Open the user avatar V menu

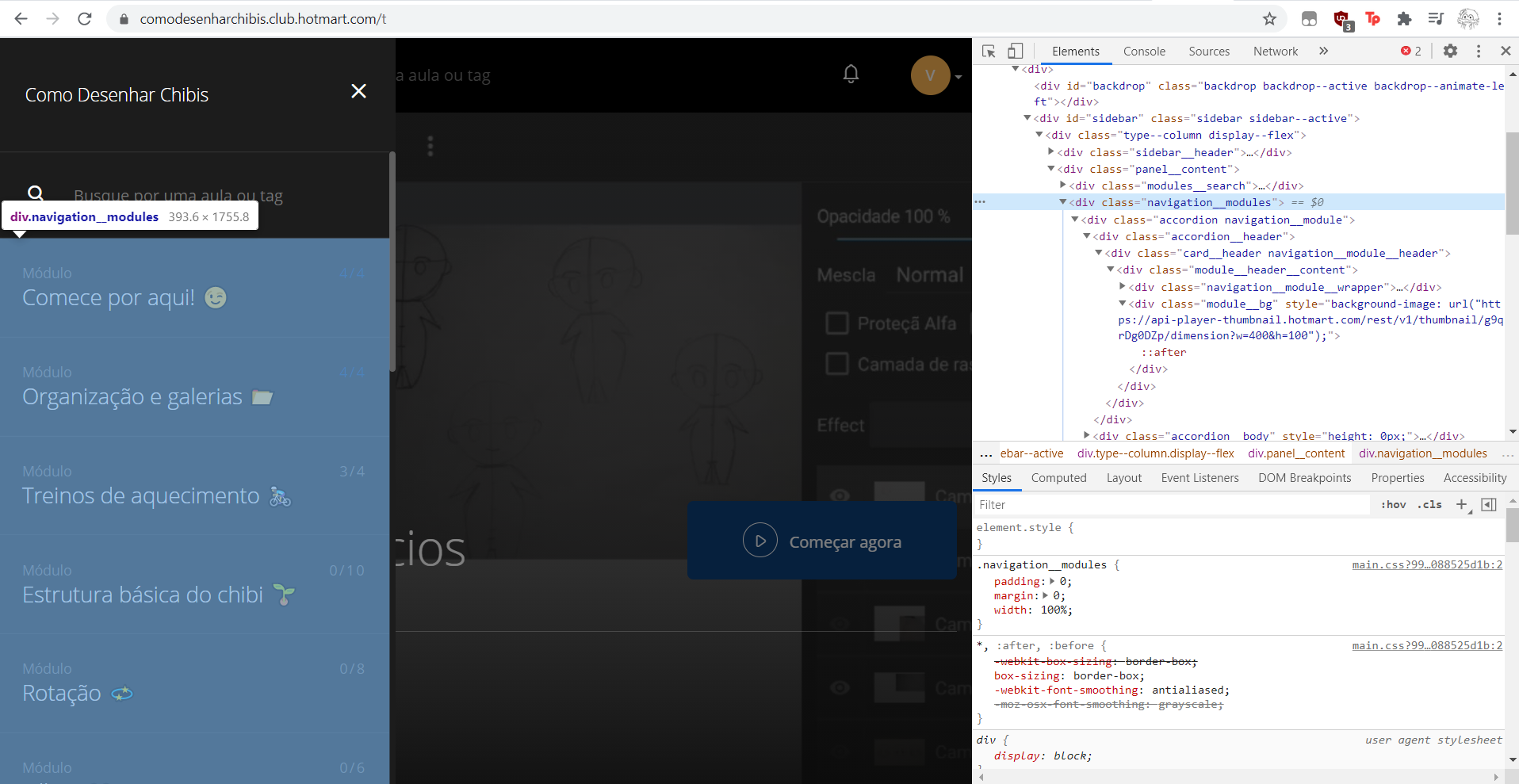[x=931, y=75]
